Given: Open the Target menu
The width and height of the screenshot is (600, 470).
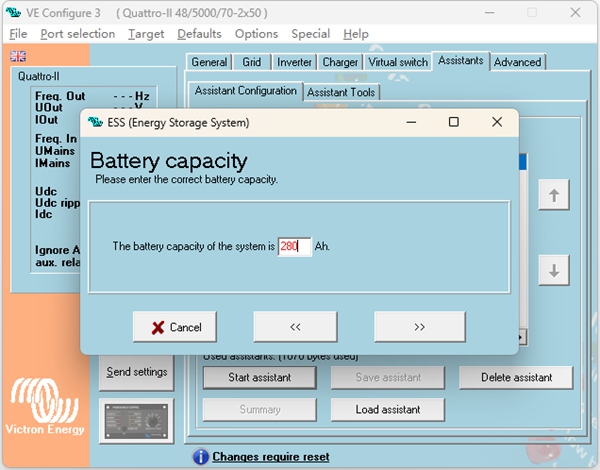Looking at the screenshot, I should (x=146, y=34).
